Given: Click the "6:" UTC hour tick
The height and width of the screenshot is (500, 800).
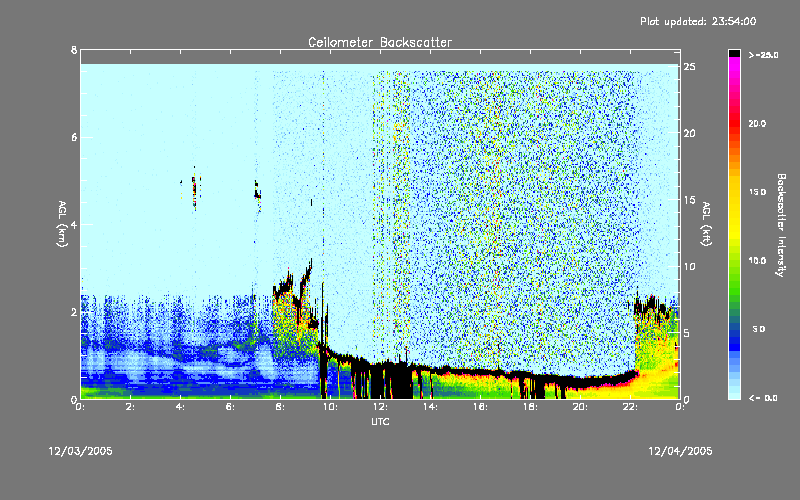Looking at the screenshot, I should click(x=231, y=407).
